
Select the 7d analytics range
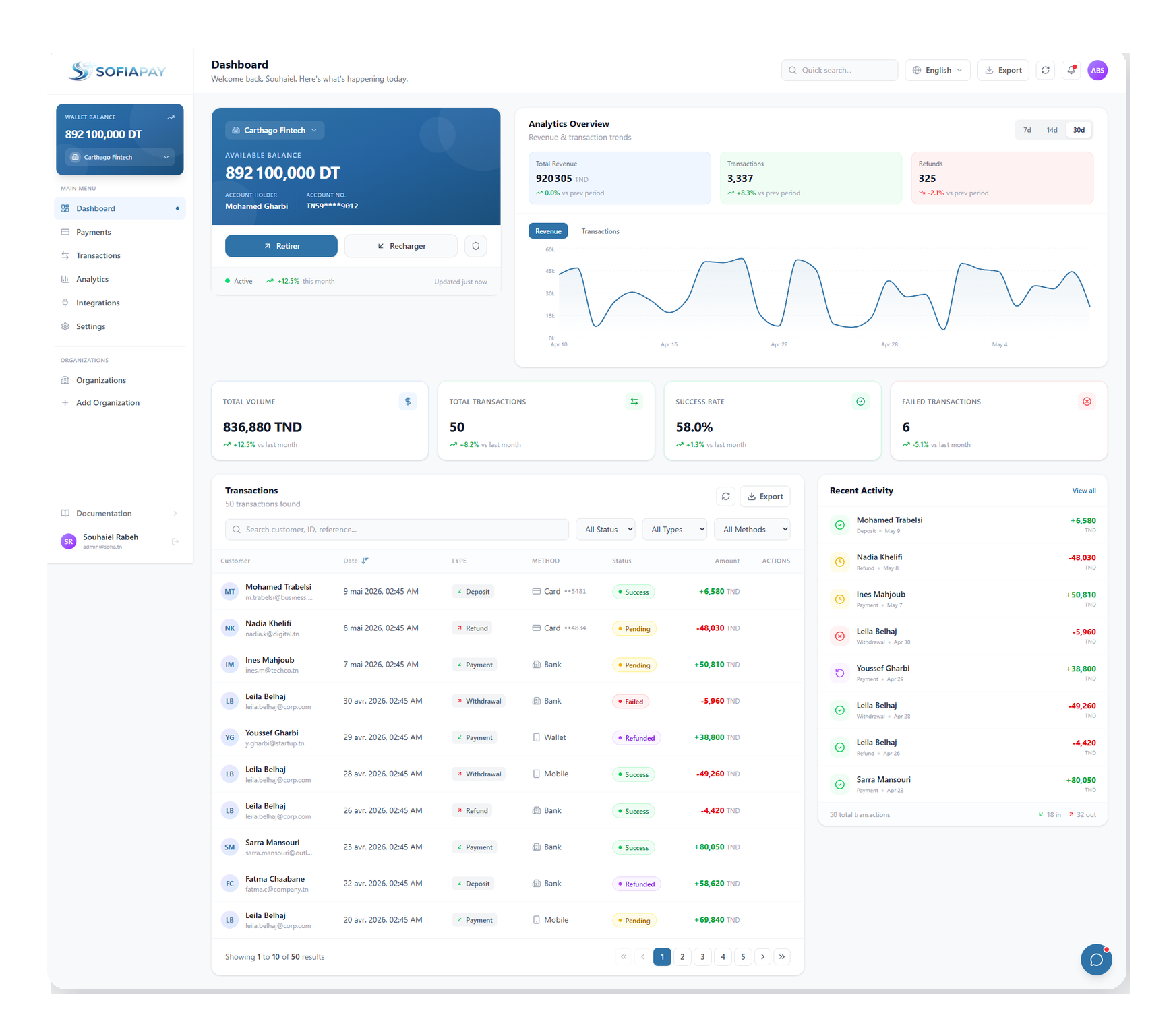(x=1027, y=130)
